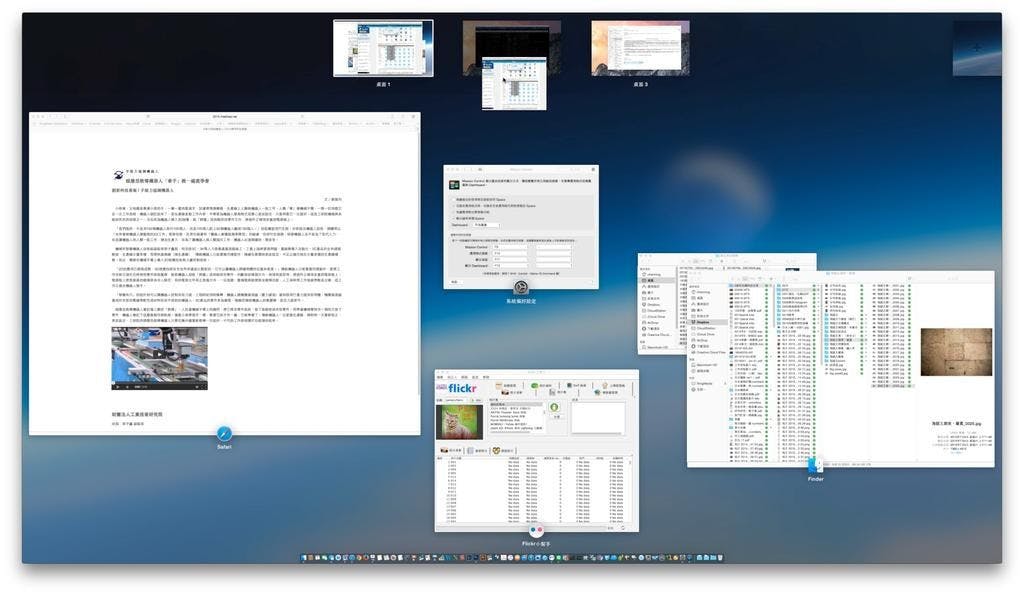
Task: Switch to the Desktop 1 space thumbnail
Action: click(383, 48)
